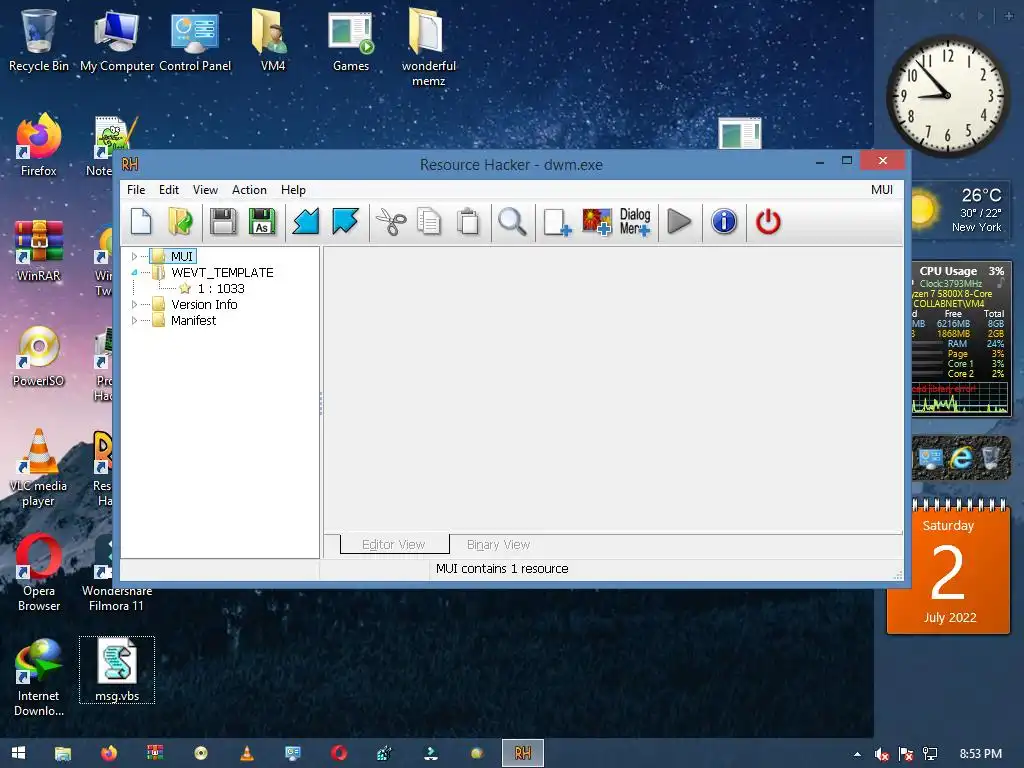This screenshot has width=1024, height=768.
Task: Paste with the clipboard icon
Action: (468, 221)
